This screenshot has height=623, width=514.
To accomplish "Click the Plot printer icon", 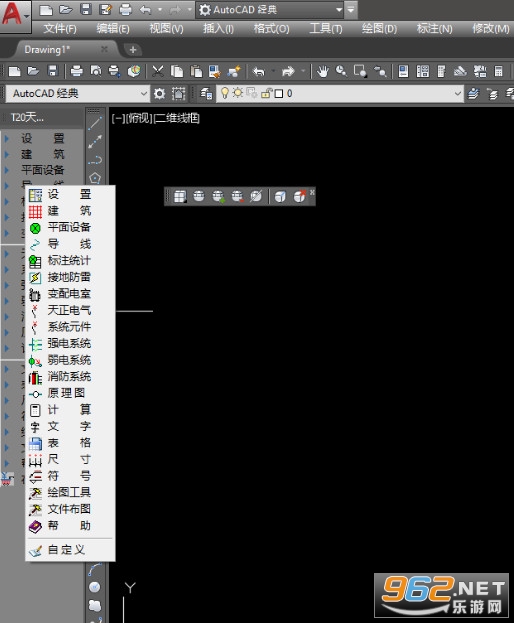I will [x=76, y=72].
